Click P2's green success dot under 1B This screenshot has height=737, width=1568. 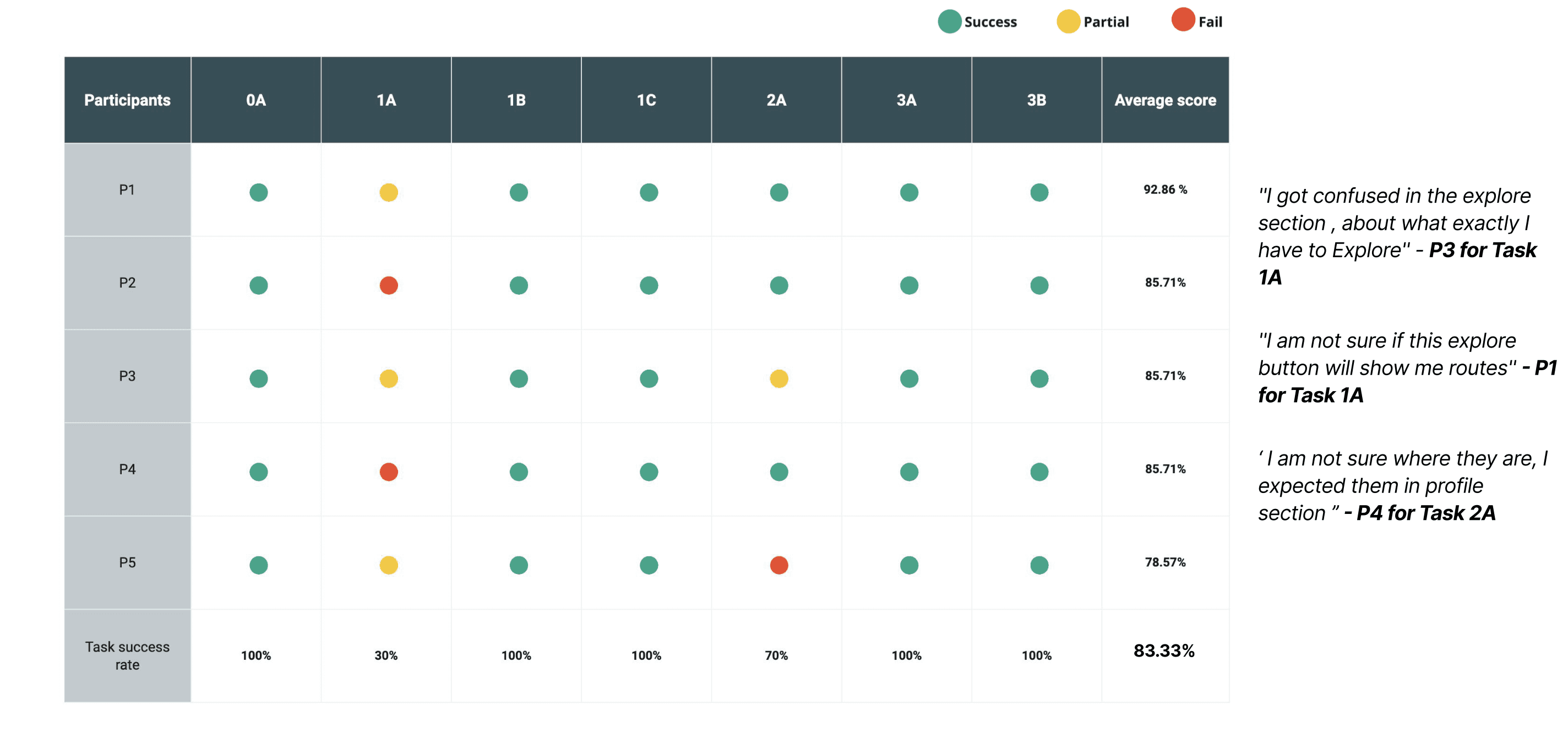pyautogui.click(x=519, y=285)
